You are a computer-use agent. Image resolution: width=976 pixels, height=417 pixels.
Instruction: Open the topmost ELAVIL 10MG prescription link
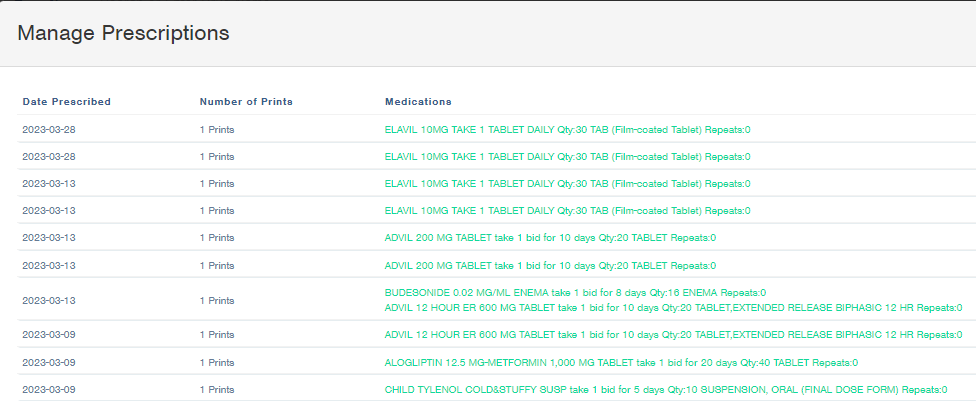[x=567, y=129]
